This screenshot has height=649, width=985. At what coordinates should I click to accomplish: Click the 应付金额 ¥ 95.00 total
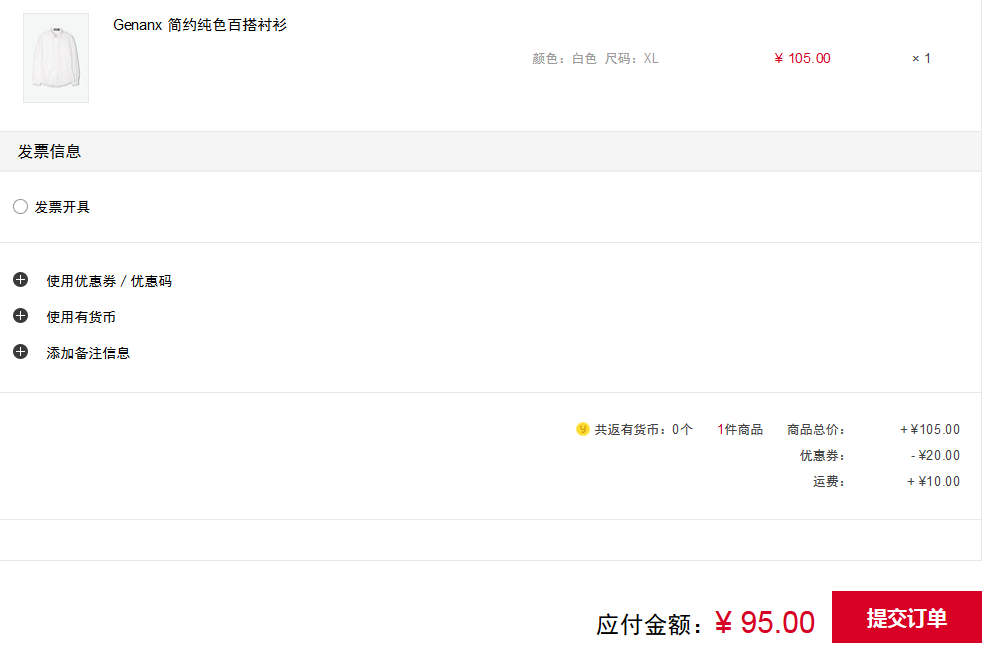(705, 623)
